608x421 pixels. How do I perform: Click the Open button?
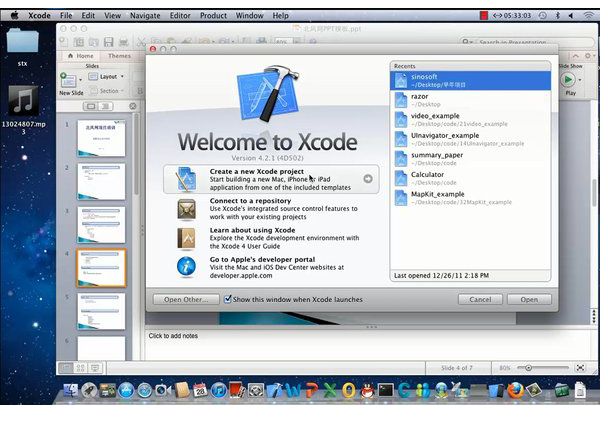pyautogui.click(x=529, y=299)
